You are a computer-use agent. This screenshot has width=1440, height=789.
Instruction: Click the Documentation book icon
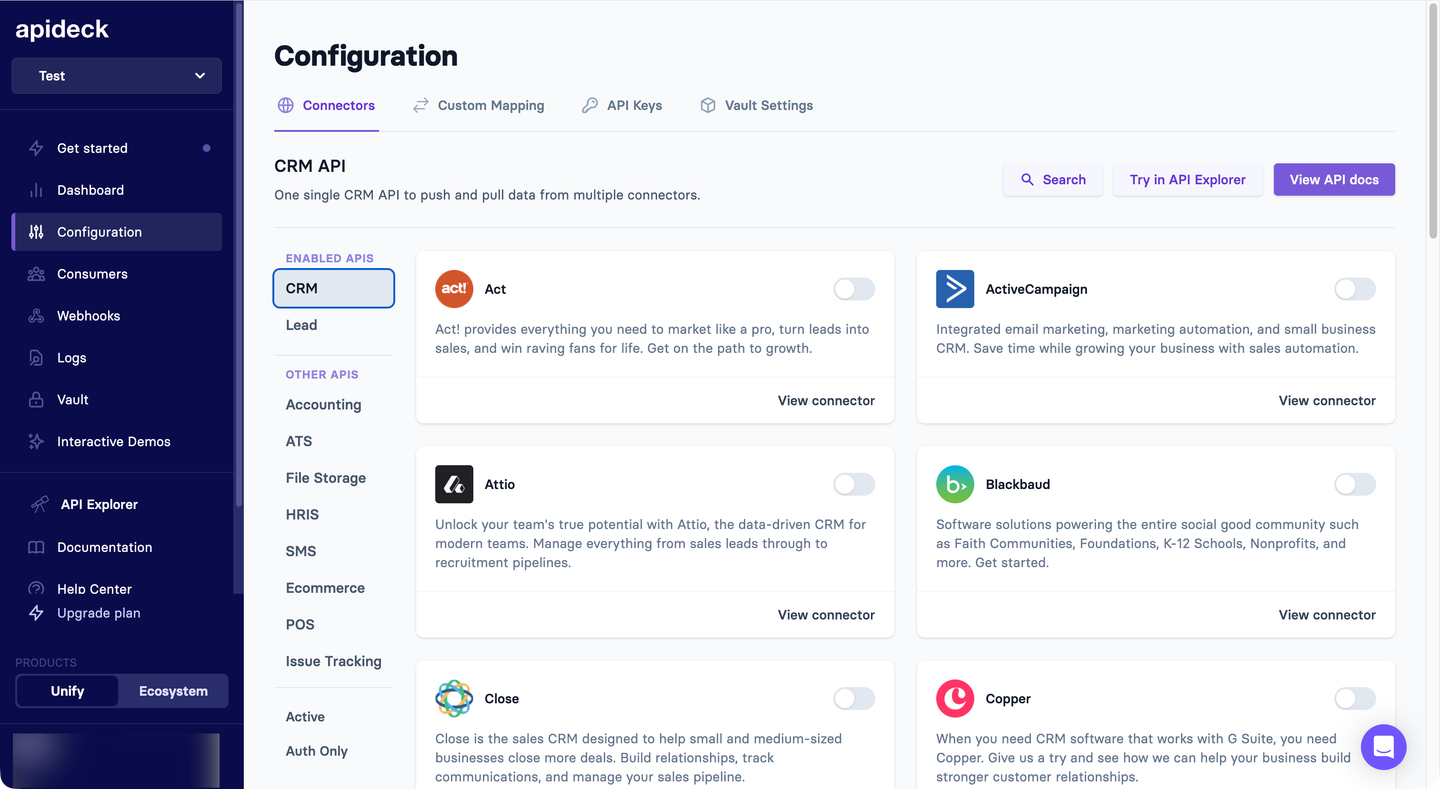tap(36, 548)
